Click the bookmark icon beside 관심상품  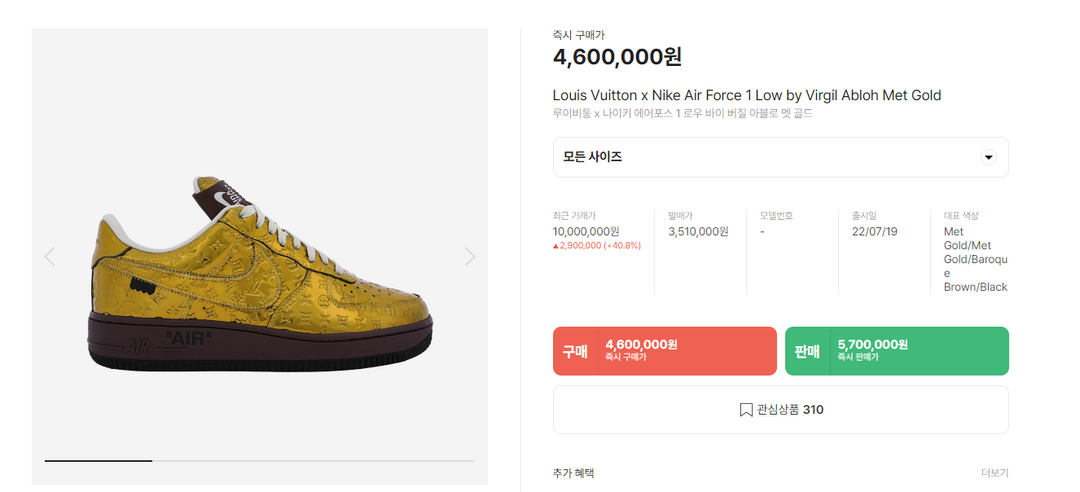745,410
